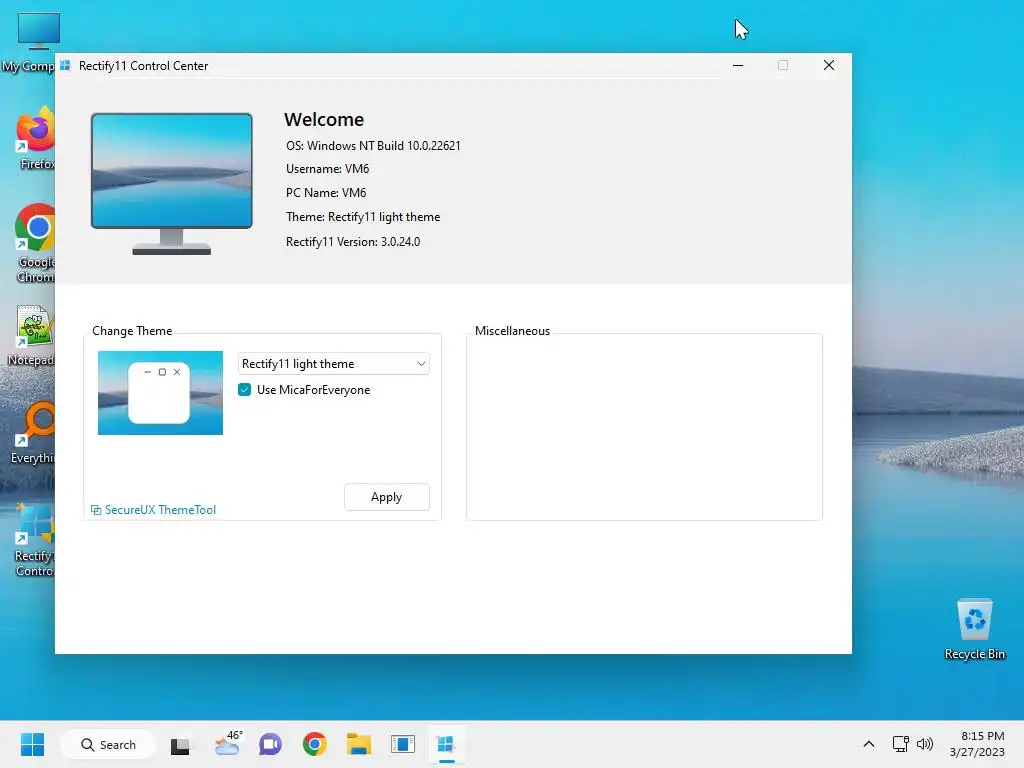This screenshot has height=768, width=1024.
Task: Select the Google Chrome desktop shortcut
Action: pyautogui.click(x=35, y=243)
